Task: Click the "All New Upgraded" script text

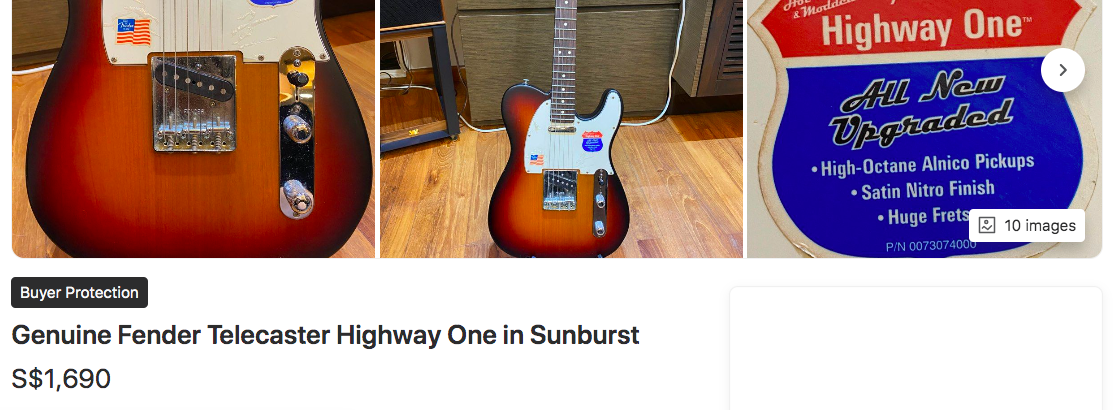Action: pyautogui.click(x=923, y=109)
